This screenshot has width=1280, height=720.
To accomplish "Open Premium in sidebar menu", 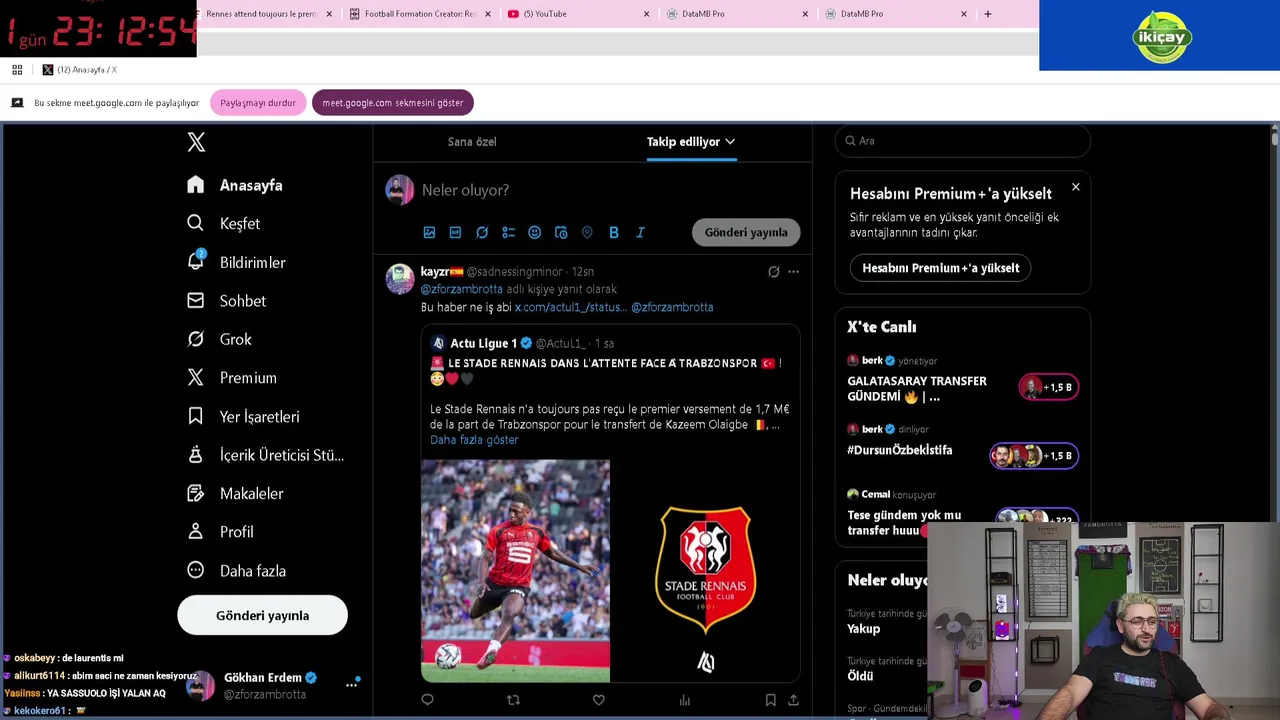I will (232, 378).
